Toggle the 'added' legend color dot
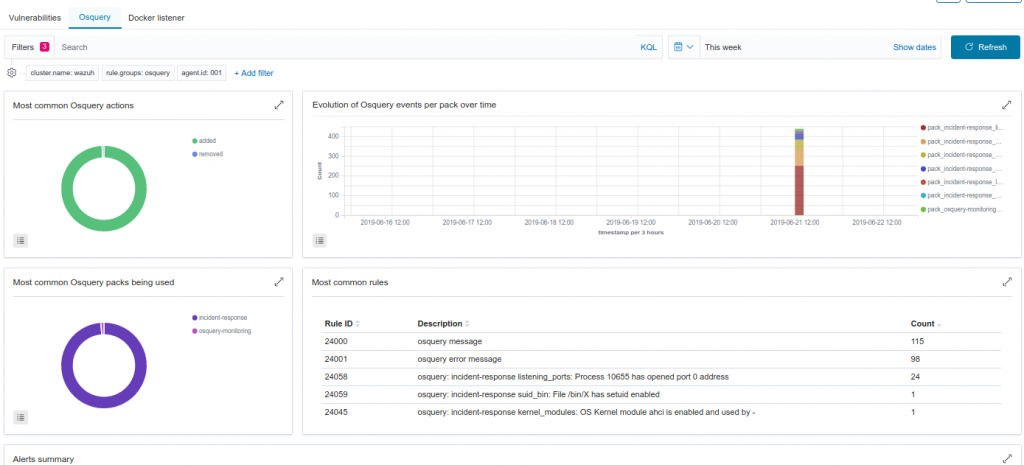1024x465 pixels. click(x=195, y=140)
